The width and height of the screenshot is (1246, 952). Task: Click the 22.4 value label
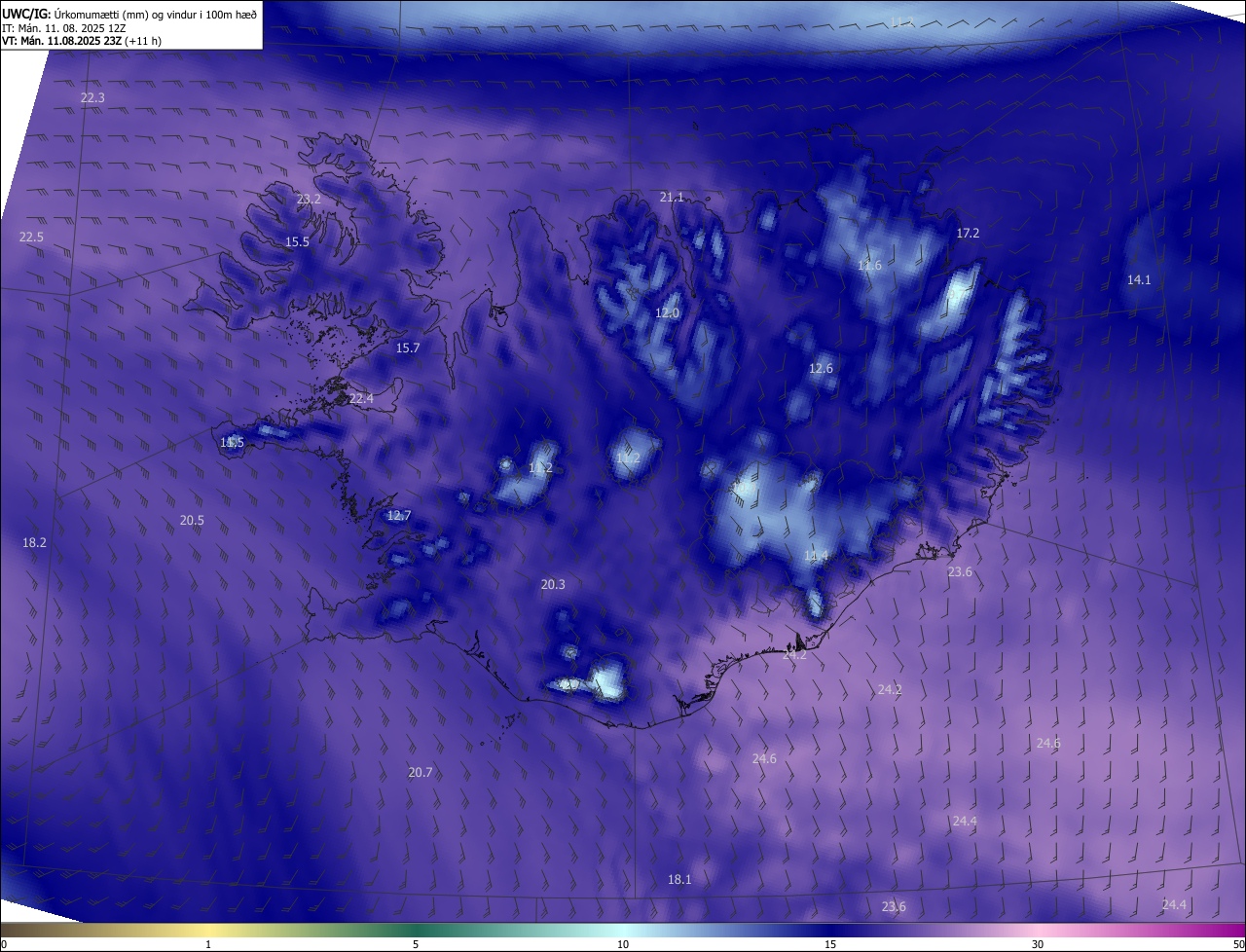coord(361,399)
